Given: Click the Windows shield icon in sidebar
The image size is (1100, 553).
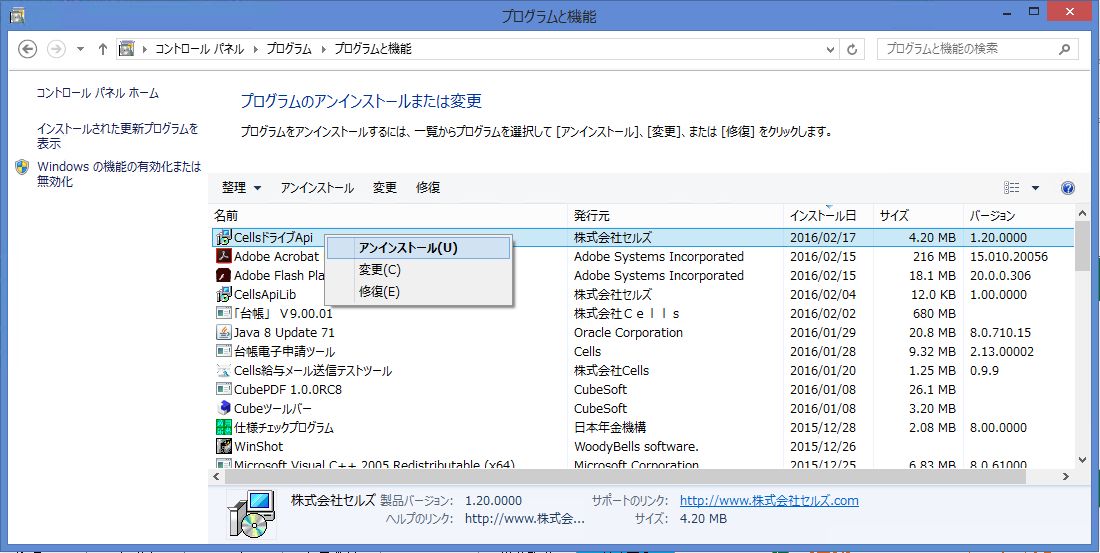Looking at the screenshot, I should (x=22, y=167).
